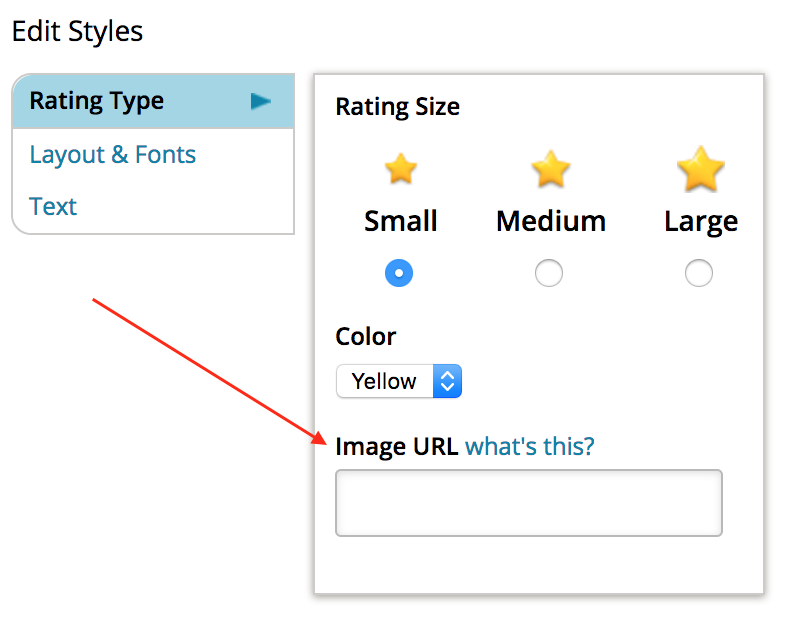Image resolution: width=807 pixels, height=640 pixels.
Task: Click the Rating Size heading
Action: coord(397,107)
